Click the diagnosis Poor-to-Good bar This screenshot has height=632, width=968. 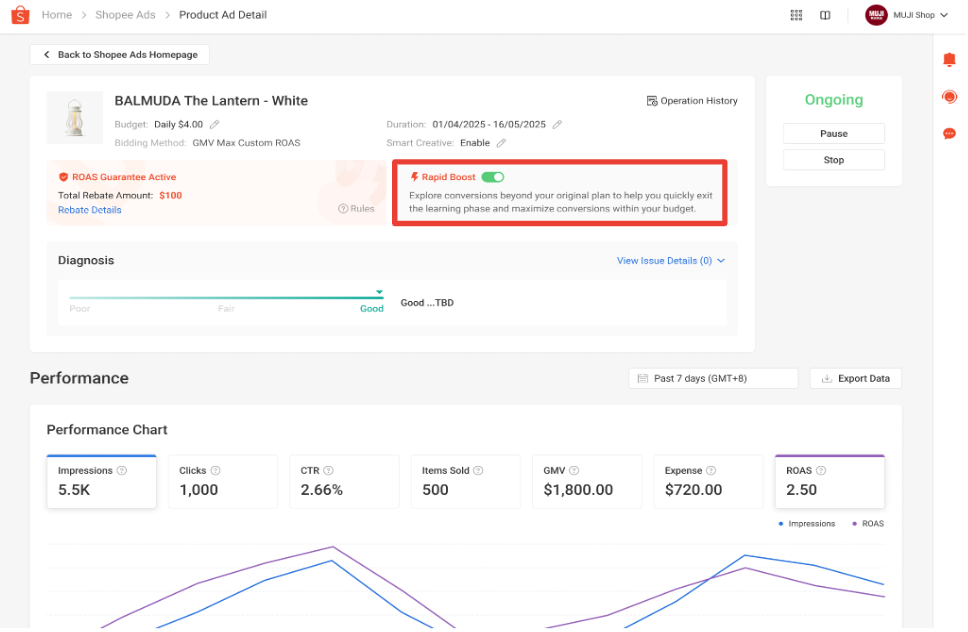coord(226,297)
